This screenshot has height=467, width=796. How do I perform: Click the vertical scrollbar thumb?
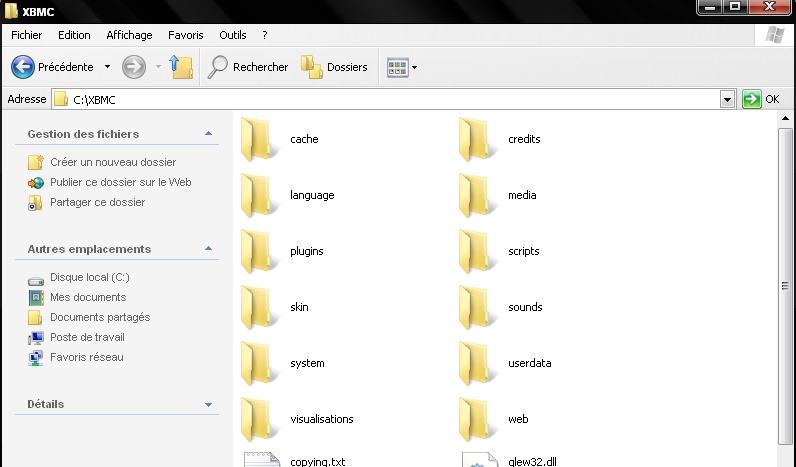(x=785, y=287)
